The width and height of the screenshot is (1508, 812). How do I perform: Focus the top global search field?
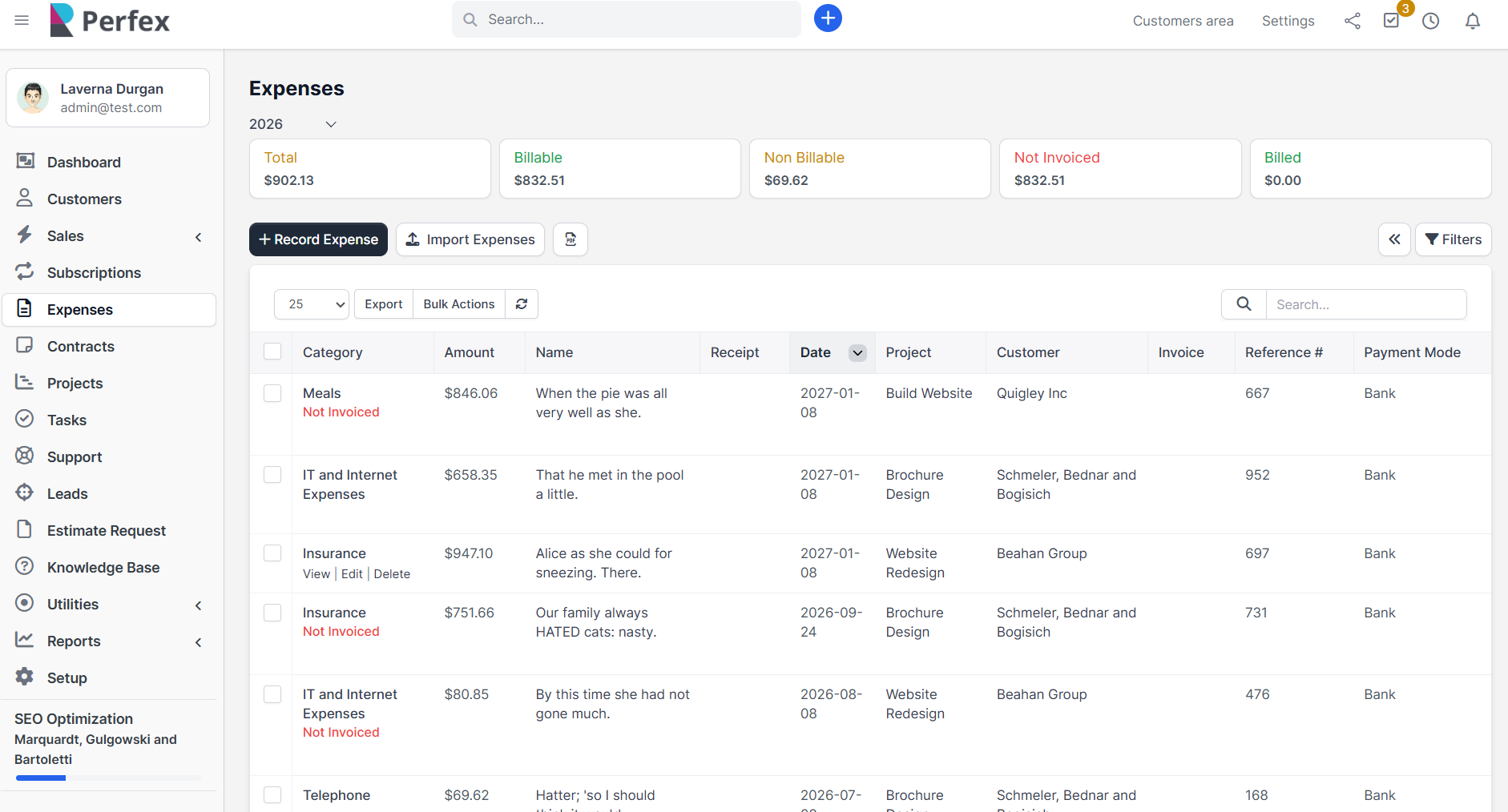[627, 19]
